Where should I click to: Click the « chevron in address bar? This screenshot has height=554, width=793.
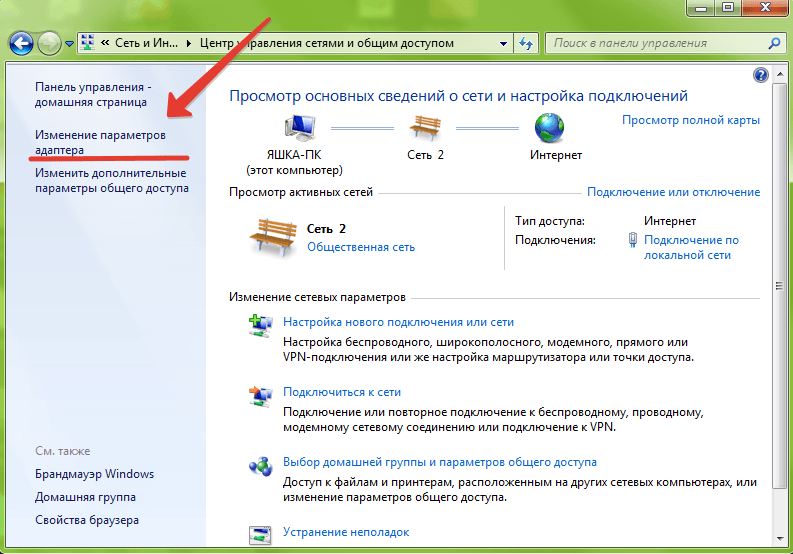tap(105, 43)
